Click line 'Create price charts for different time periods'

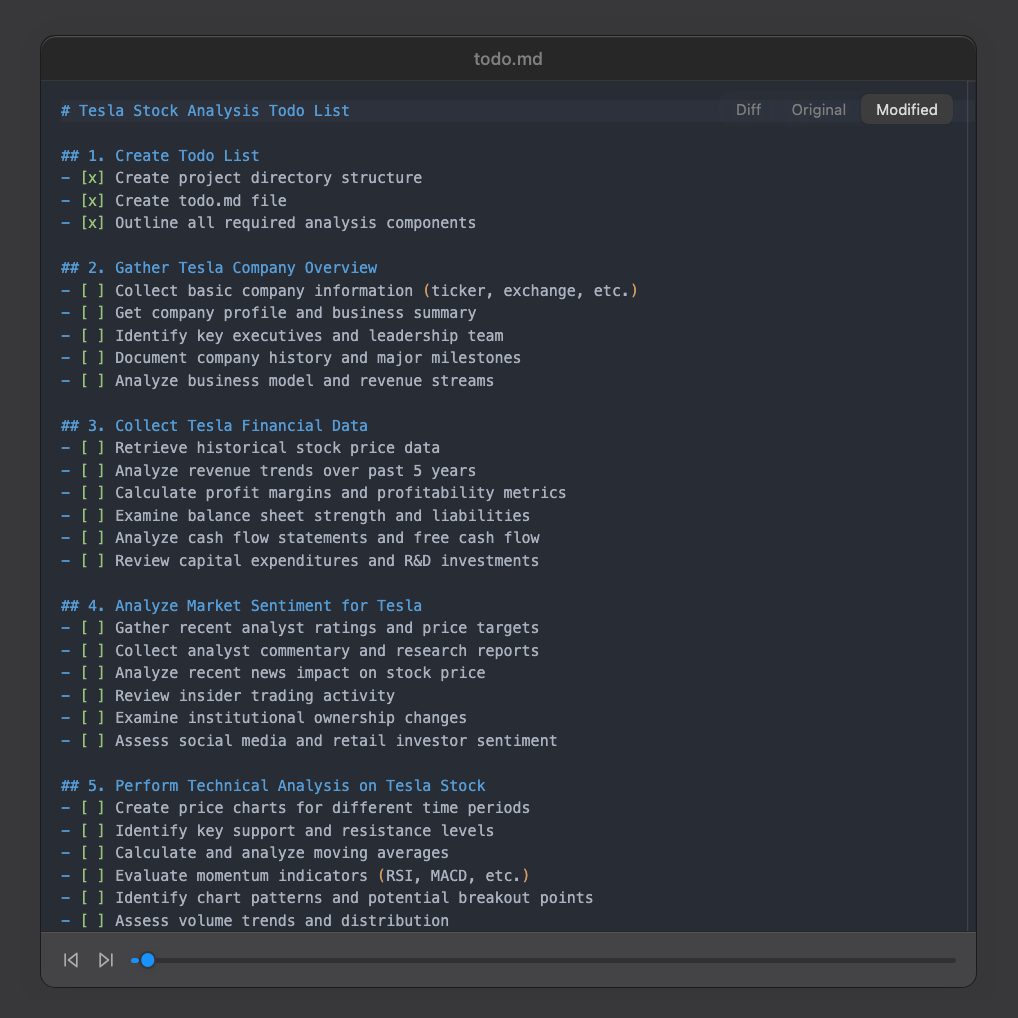coord(295,808)
